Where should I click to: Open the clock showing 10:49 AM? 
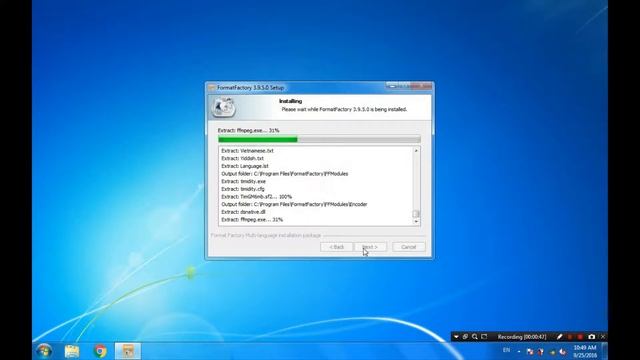tap(585, 351)
